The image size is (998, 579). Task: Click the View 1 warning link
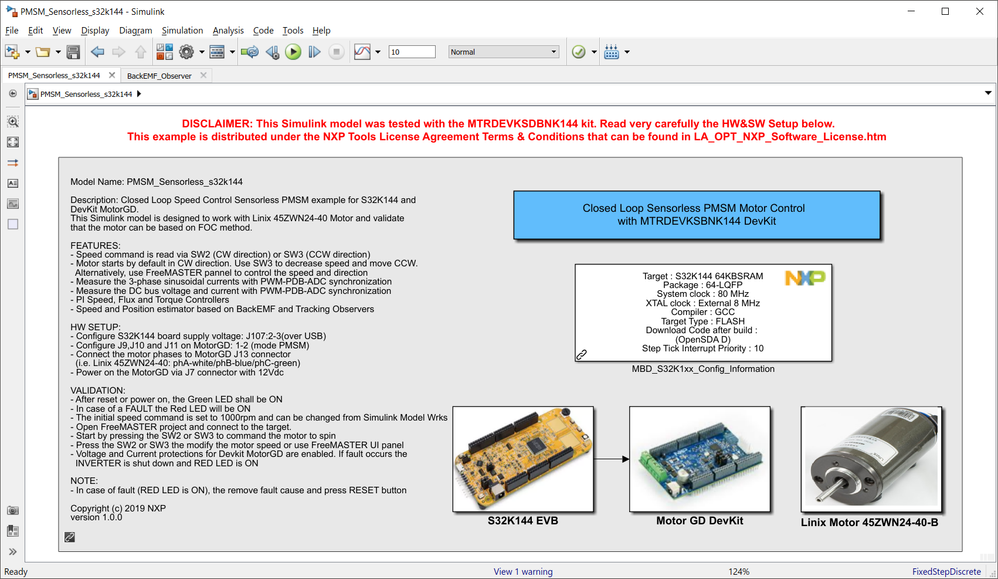point(523,572)
